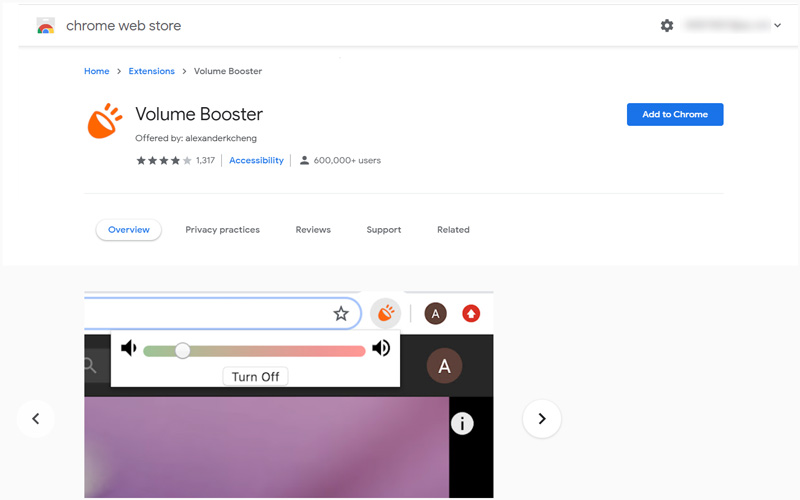
Task: Click the users person icon
Action: click(304, 160)
